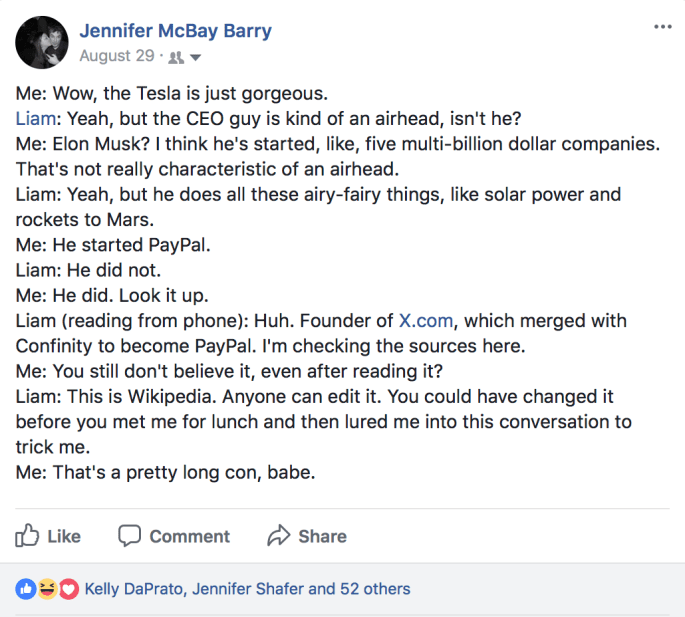The image size is (685, 617).
Task: Click the thumbs-up Like icon
Action: 27,536
